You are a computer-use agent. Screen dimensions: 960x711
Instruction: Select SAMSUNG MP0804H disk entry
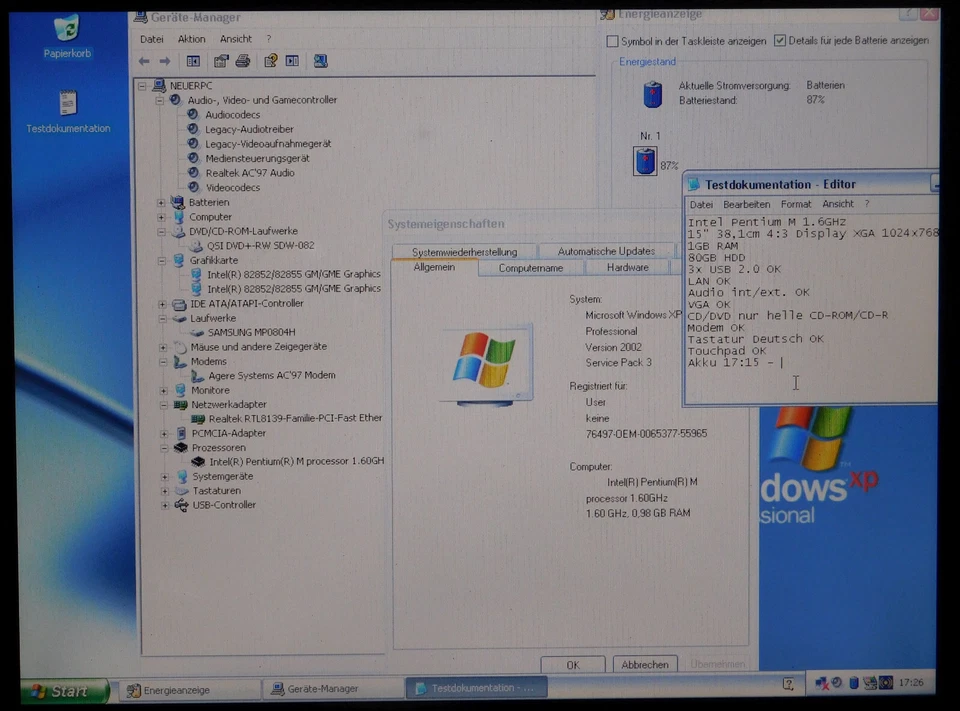[252, 333]
